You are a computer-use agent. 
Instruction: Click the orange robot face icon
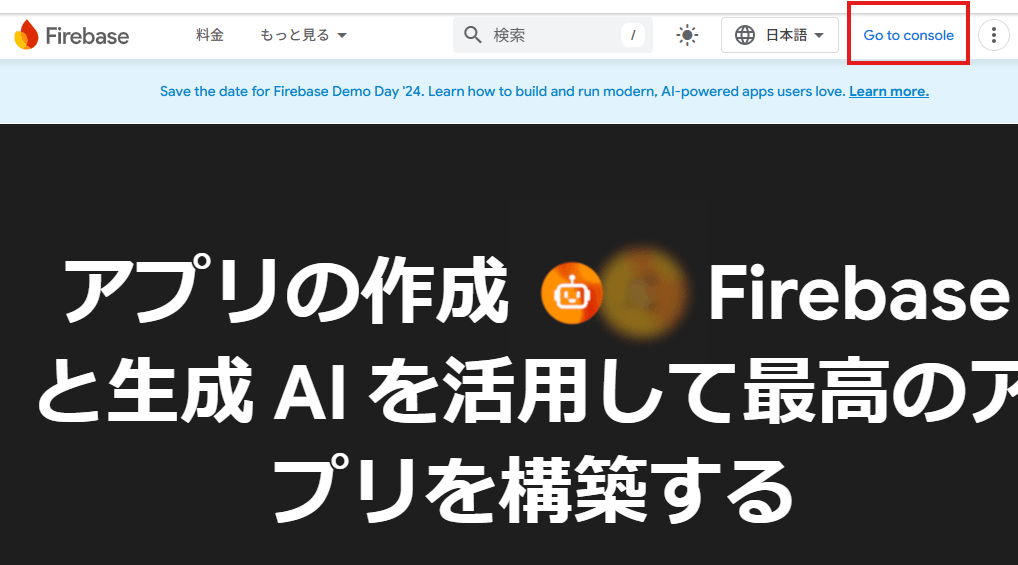point(571,294)
